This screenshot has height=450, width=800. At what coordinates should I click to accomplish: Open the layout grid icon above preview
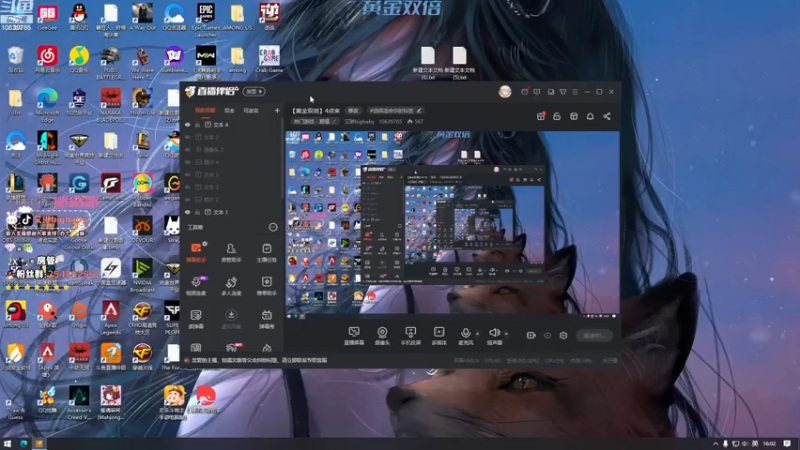(573, 116)
